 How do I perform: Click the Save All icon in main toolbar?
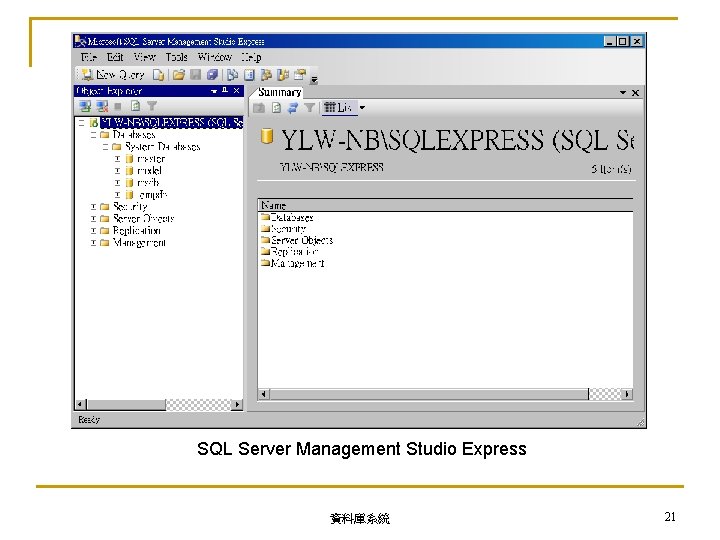click(212, 74)
